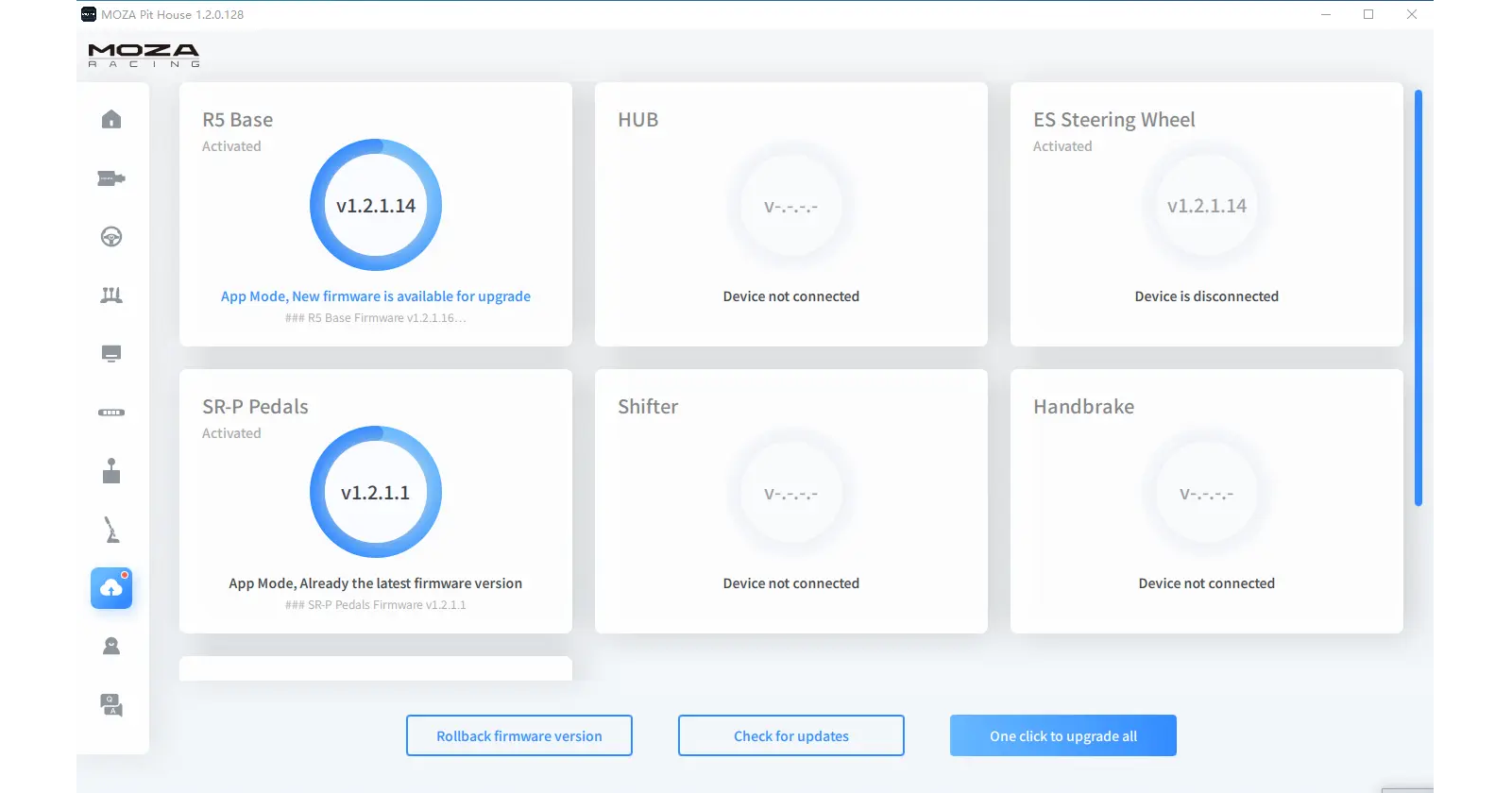Click the MOZA Racing logo
Screen dimensions: 1512x793
point(144,55)
